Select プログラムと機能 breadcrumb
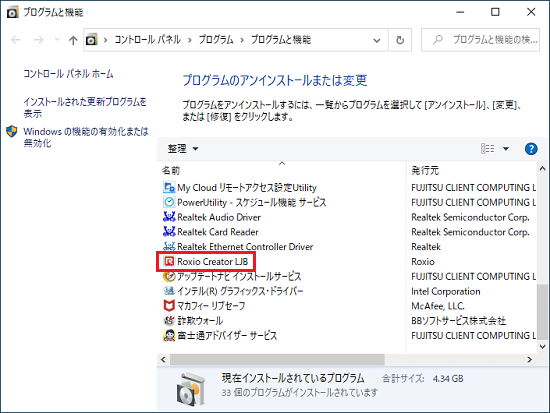 click(x=281, y=40)
